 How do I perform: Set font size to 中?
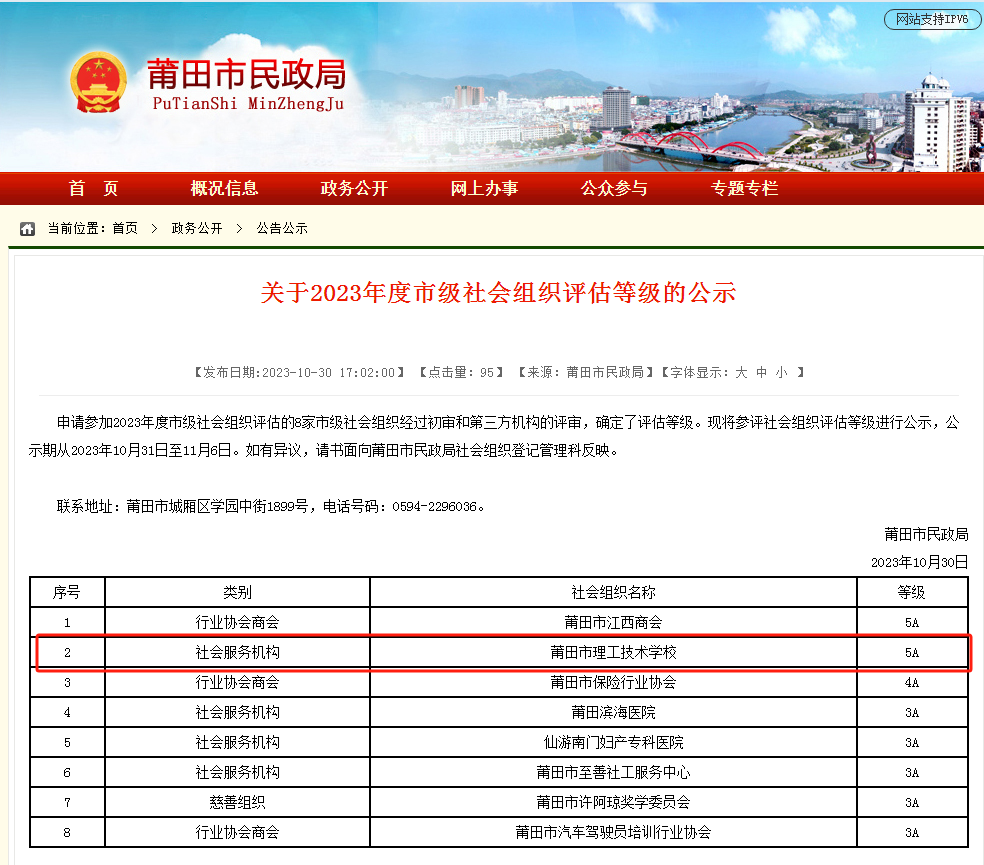pyautogui.click(x=761, y=373)
